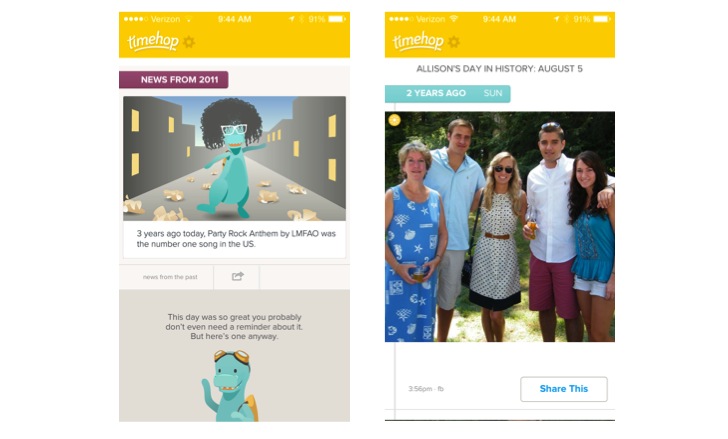The image size is (728, 439).
Task: Tap Allison's Day in History heading
Action: coord(499,69)
